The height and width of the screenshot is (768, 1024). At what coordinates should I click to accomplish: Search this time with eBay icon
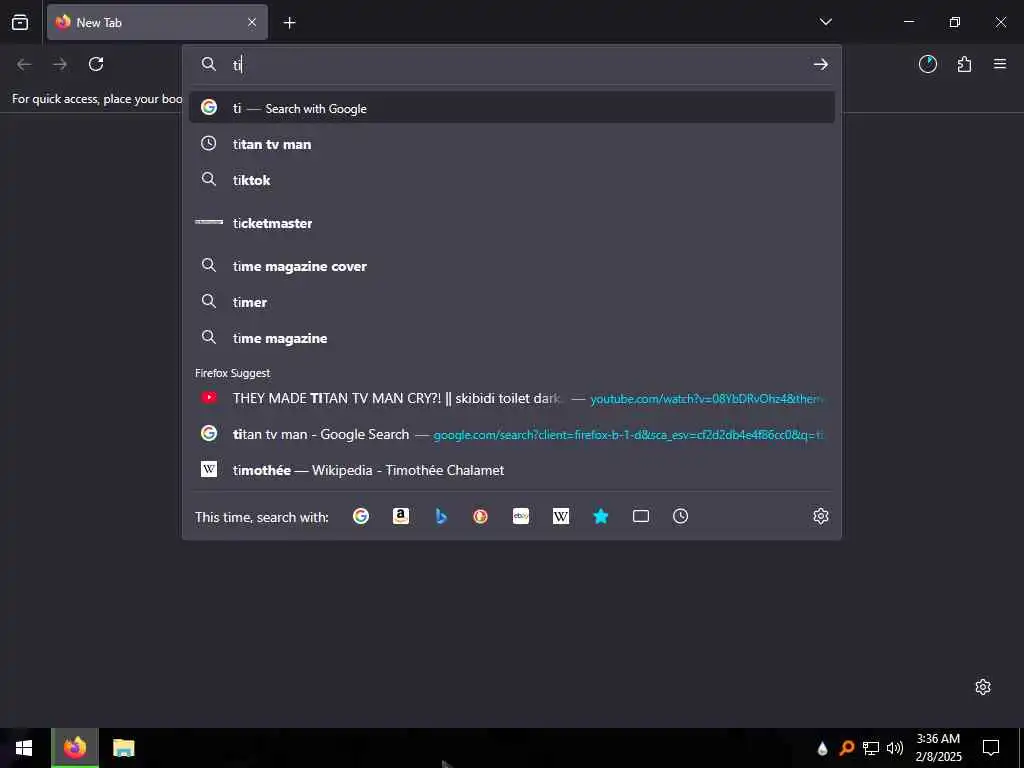[x=520, y=517]
